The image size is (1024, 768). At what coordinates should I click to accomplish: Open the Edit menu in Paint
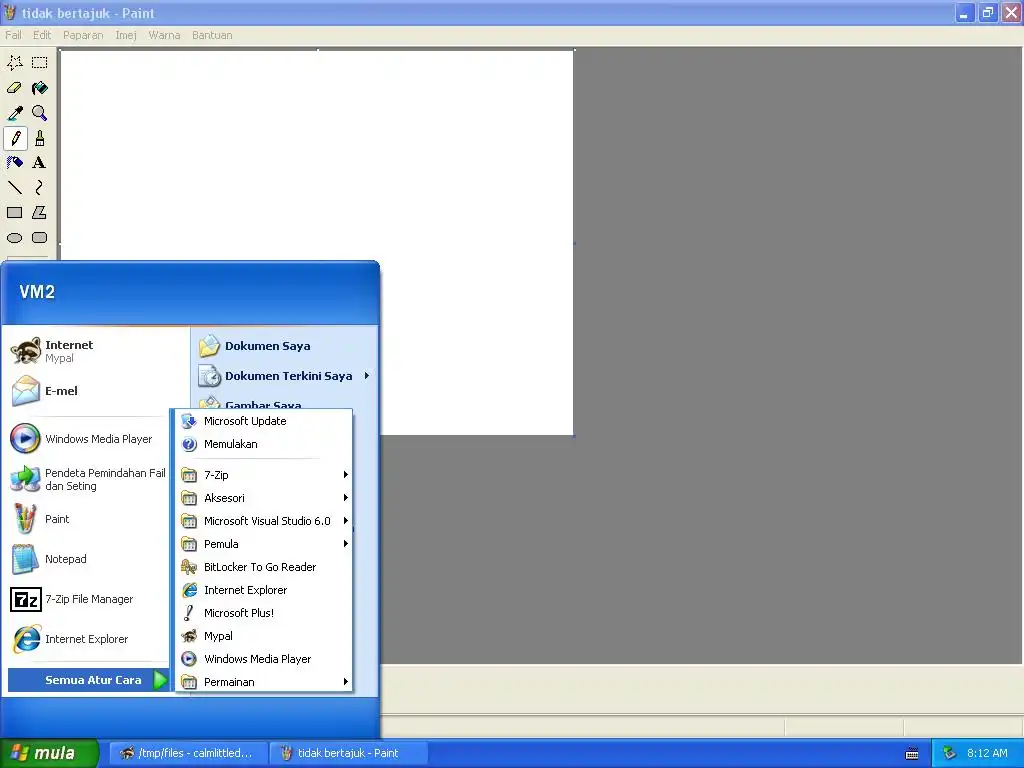click(x=42, y=35)
